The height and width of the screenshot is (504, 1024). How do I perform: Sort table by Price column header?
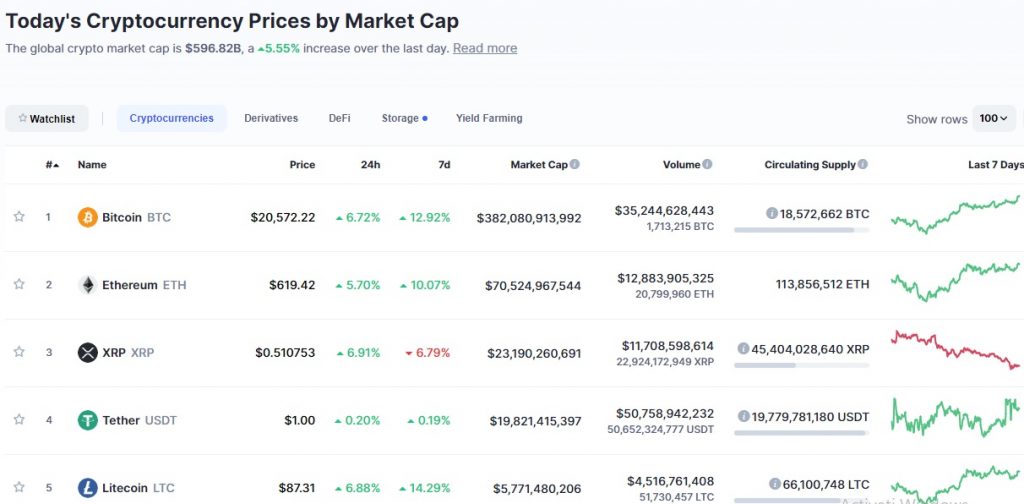302,164
